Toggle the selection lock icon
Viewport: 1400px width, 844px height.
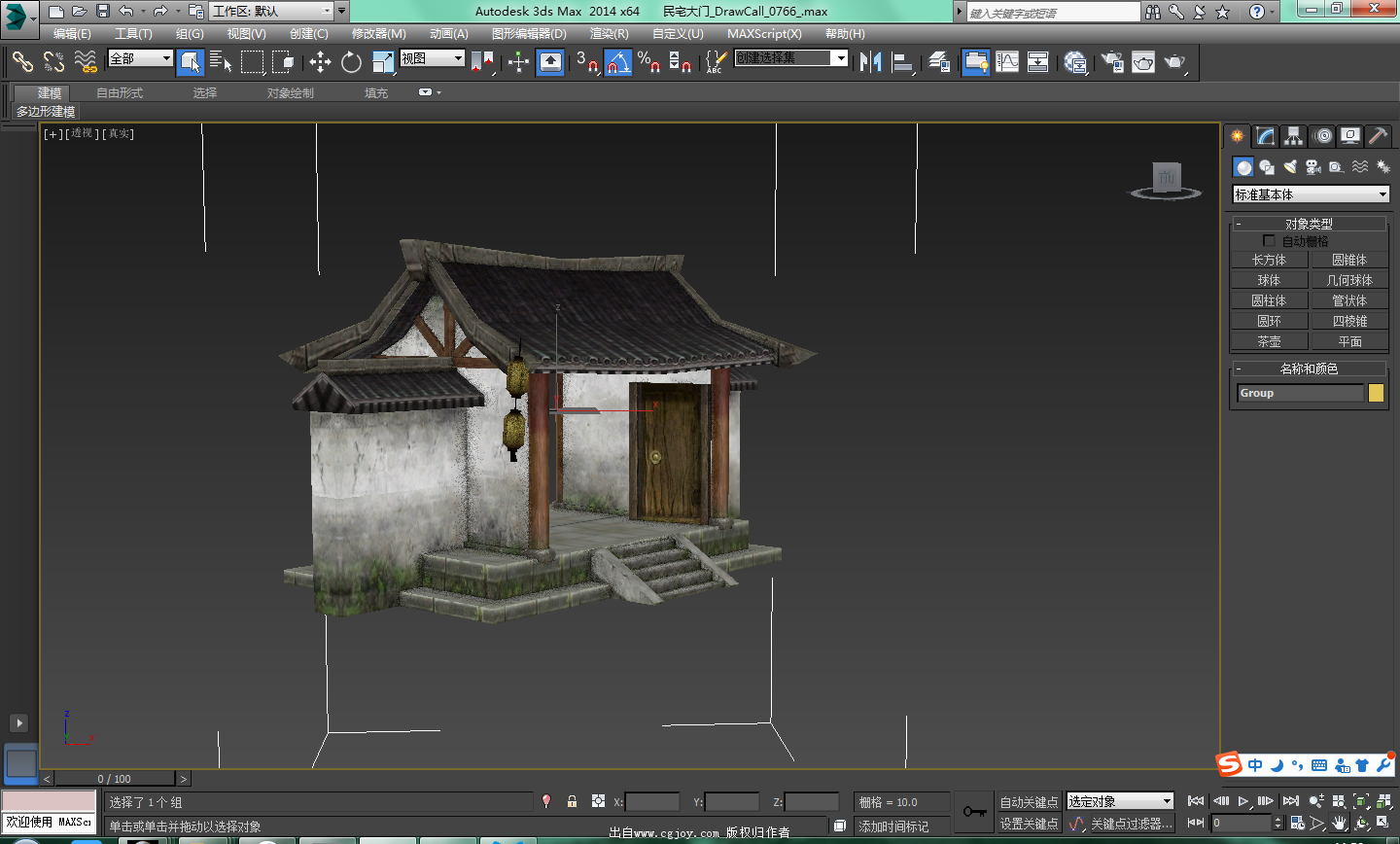tap(573, 801)
